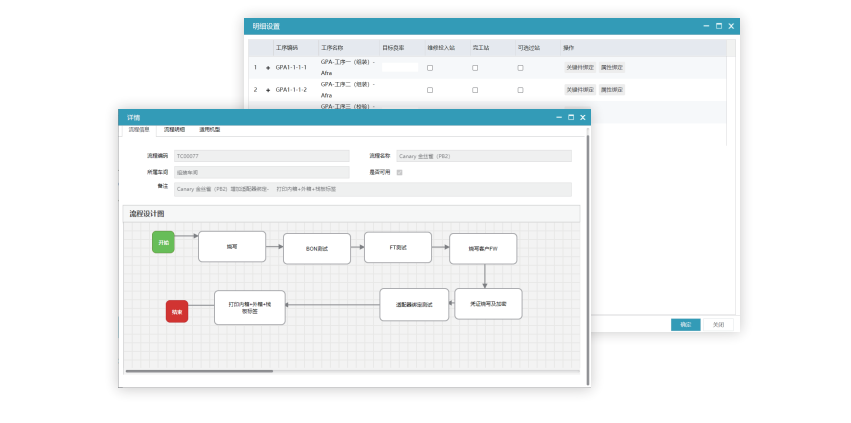Click 关键件绑定 button for GPA1-1-1-2
The width and height of the screenshot is (851, 423).
tap(580, 90)
